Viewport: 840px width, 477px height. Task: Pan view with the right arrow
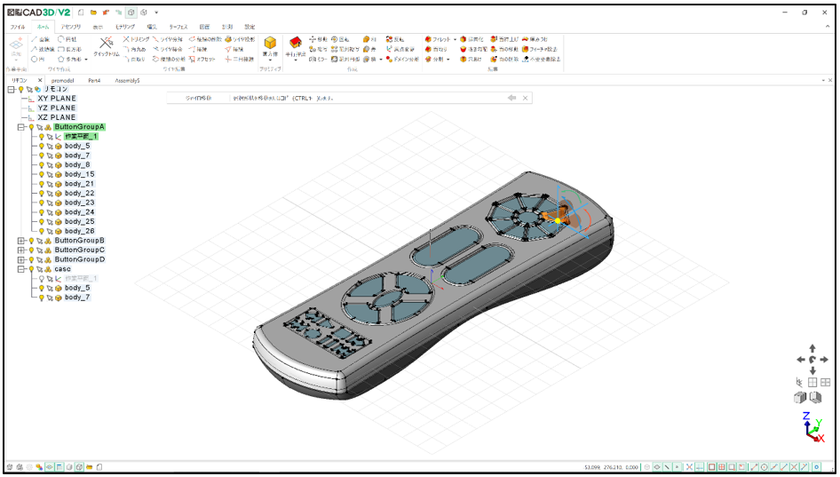[824, 360]
